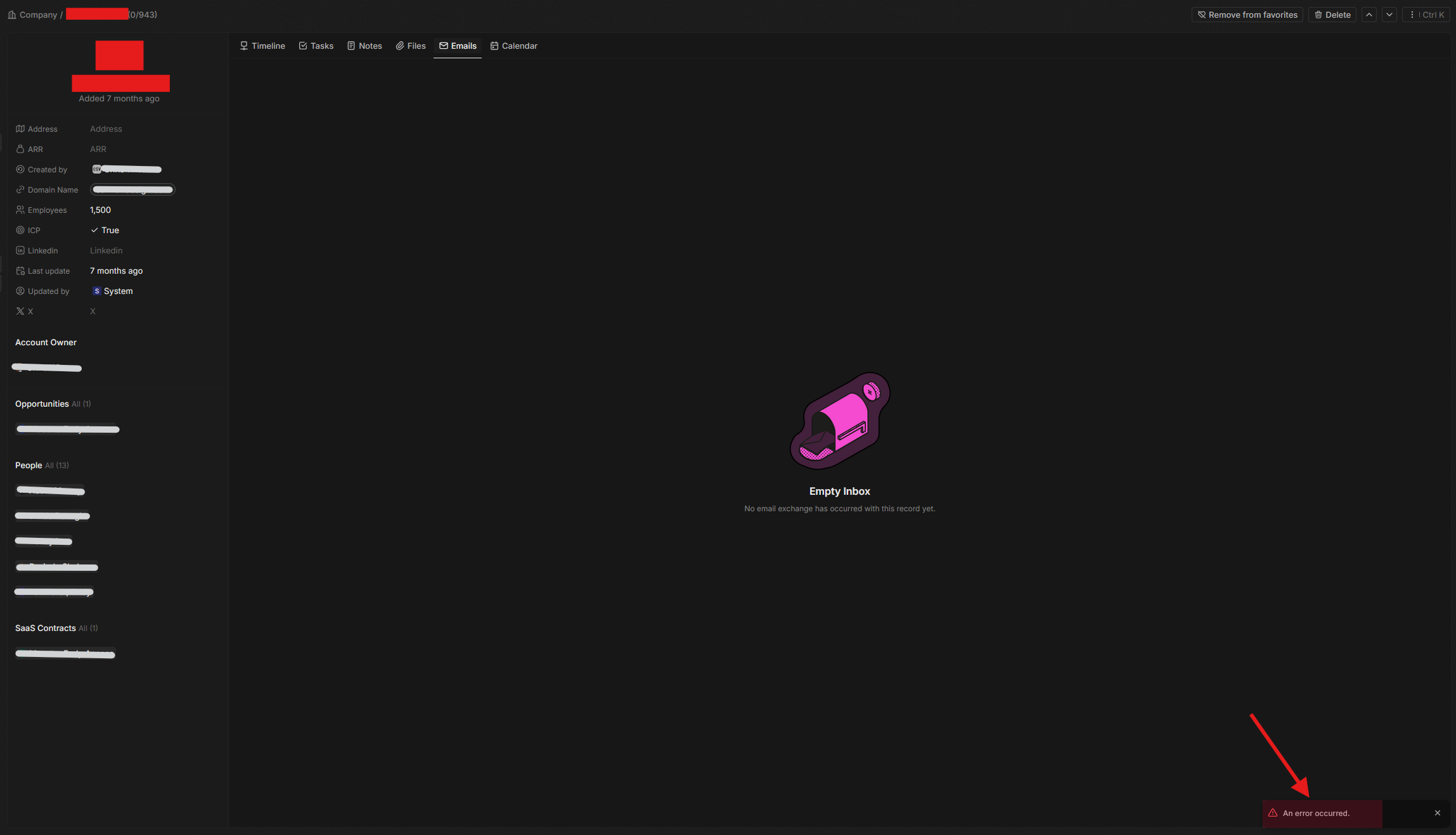
Task: Expand SaaS Contracts All (1) list
Action: tap(88, 628)
